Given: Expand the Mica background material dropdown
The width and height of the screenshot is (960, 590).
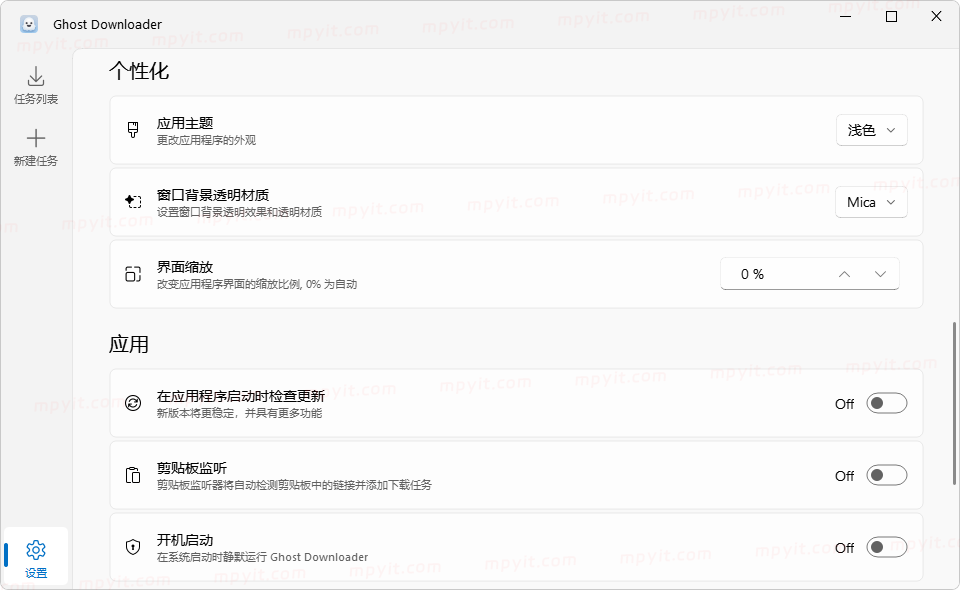Looking at the screenshot, I should pos(871,202).
